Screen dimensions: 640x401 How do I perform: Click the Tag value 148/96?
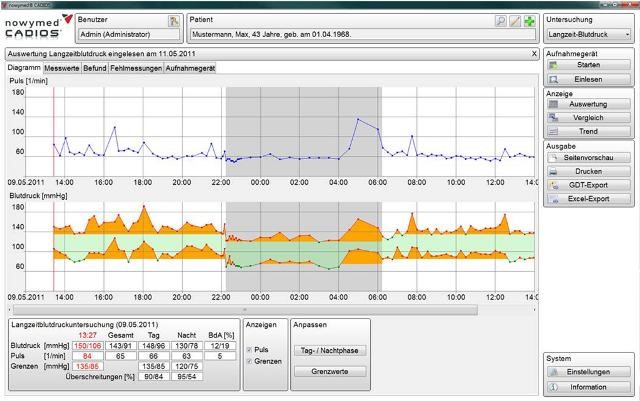coord(153,346)
